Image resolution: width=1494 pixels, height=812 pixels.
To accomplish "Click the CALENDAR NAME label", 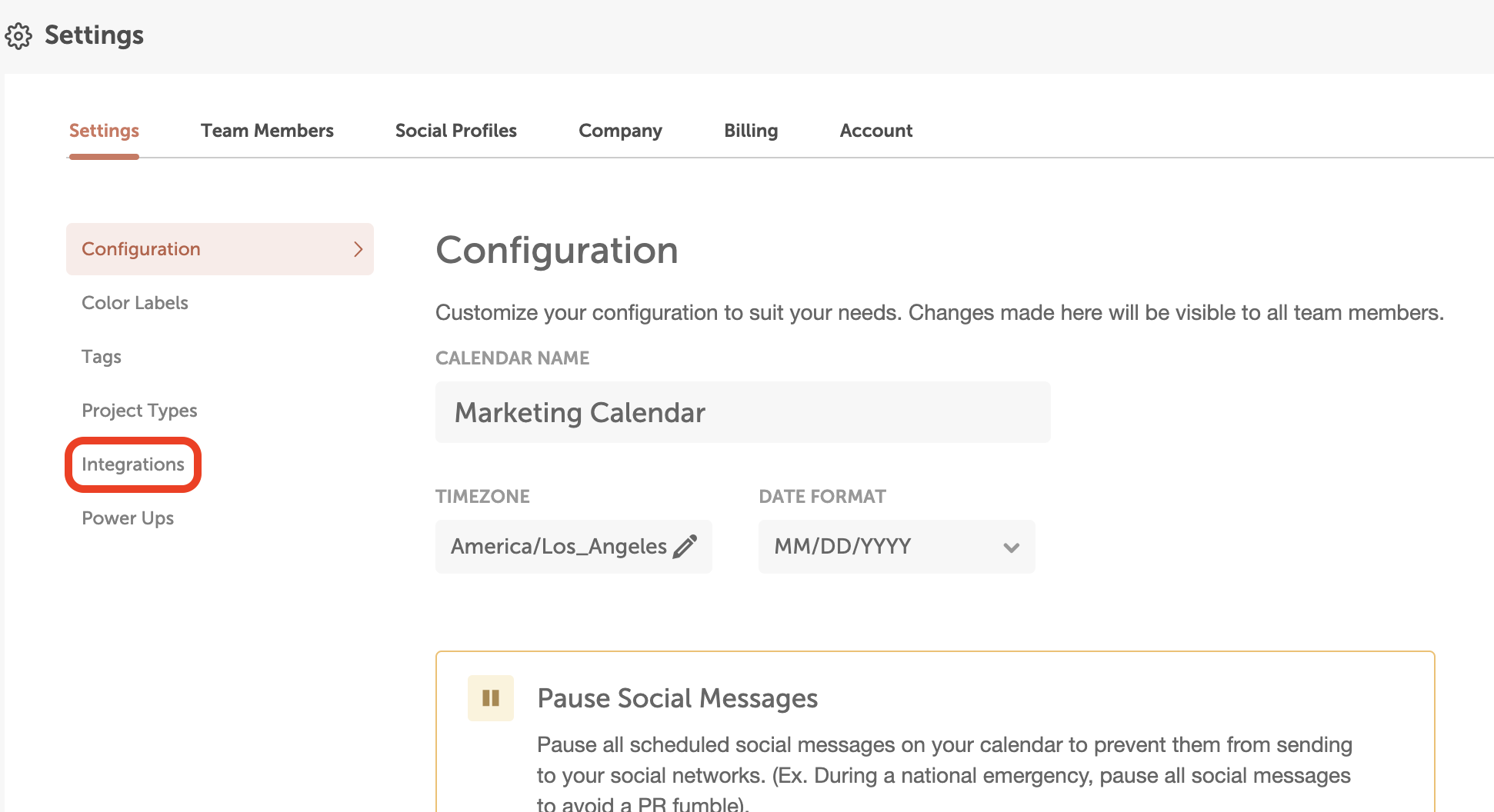I will tap(512, 358).
